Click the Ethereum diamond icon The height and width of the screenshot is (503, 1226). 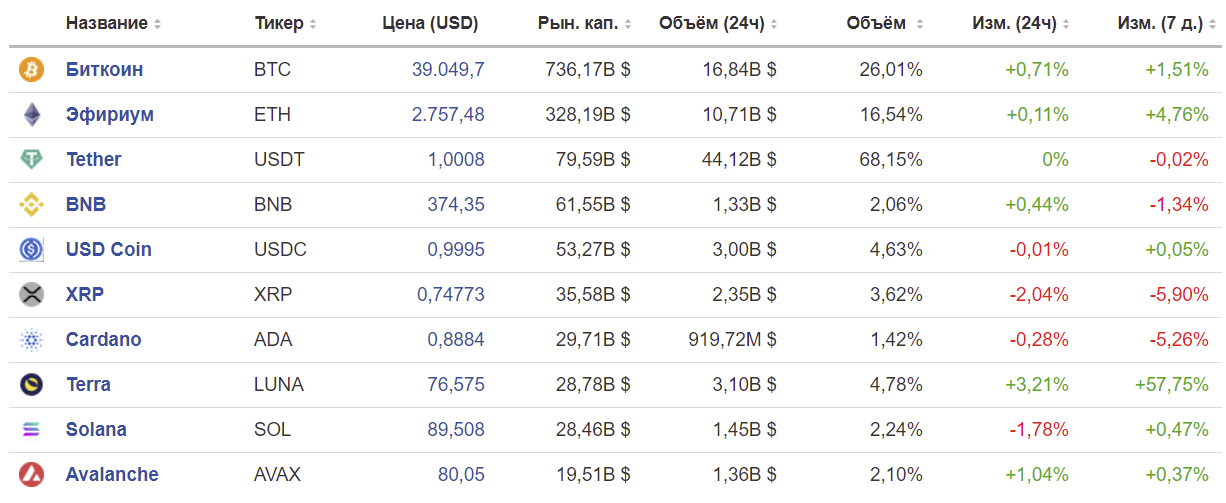(32, 115)
